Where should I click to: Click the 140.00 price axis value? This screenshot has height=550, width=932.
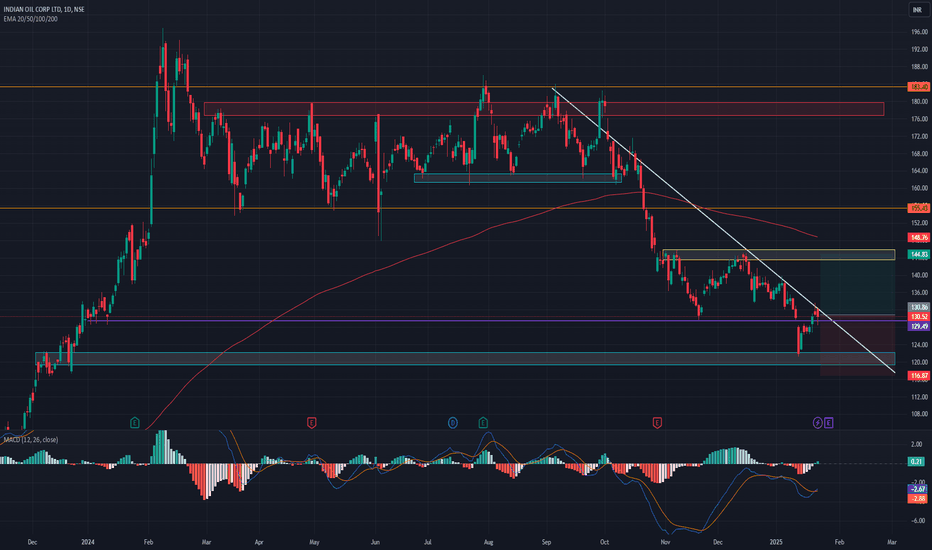(x=919, y=275)
